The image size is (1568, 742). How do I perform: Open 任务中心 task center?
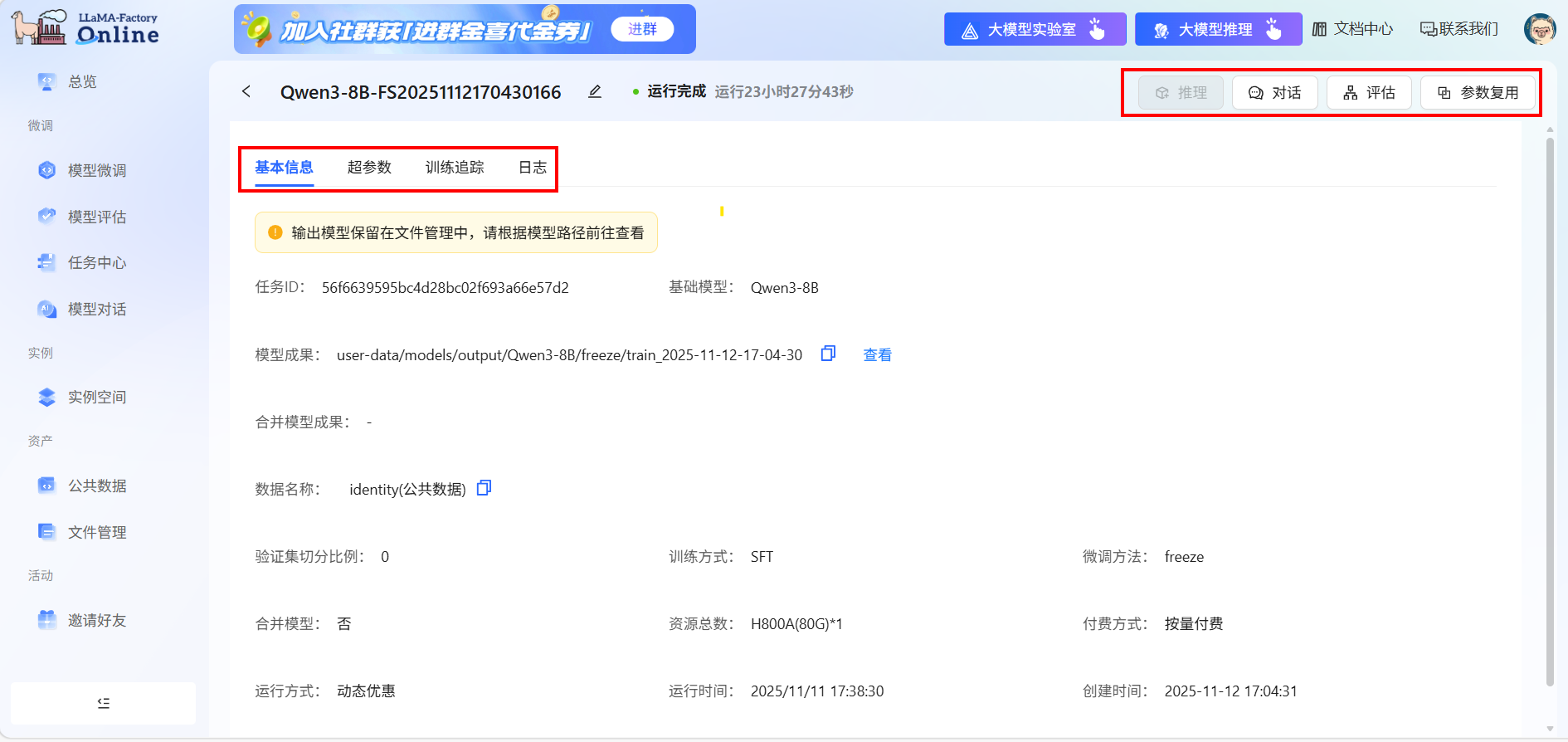pyautogui.click(x=97, y=262)
